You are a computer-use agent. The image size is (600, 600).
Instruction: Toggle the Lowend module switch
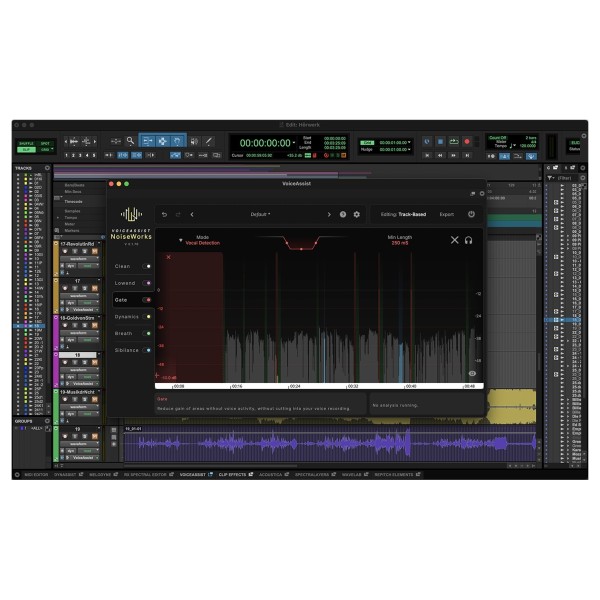click(x=147, y=283)
